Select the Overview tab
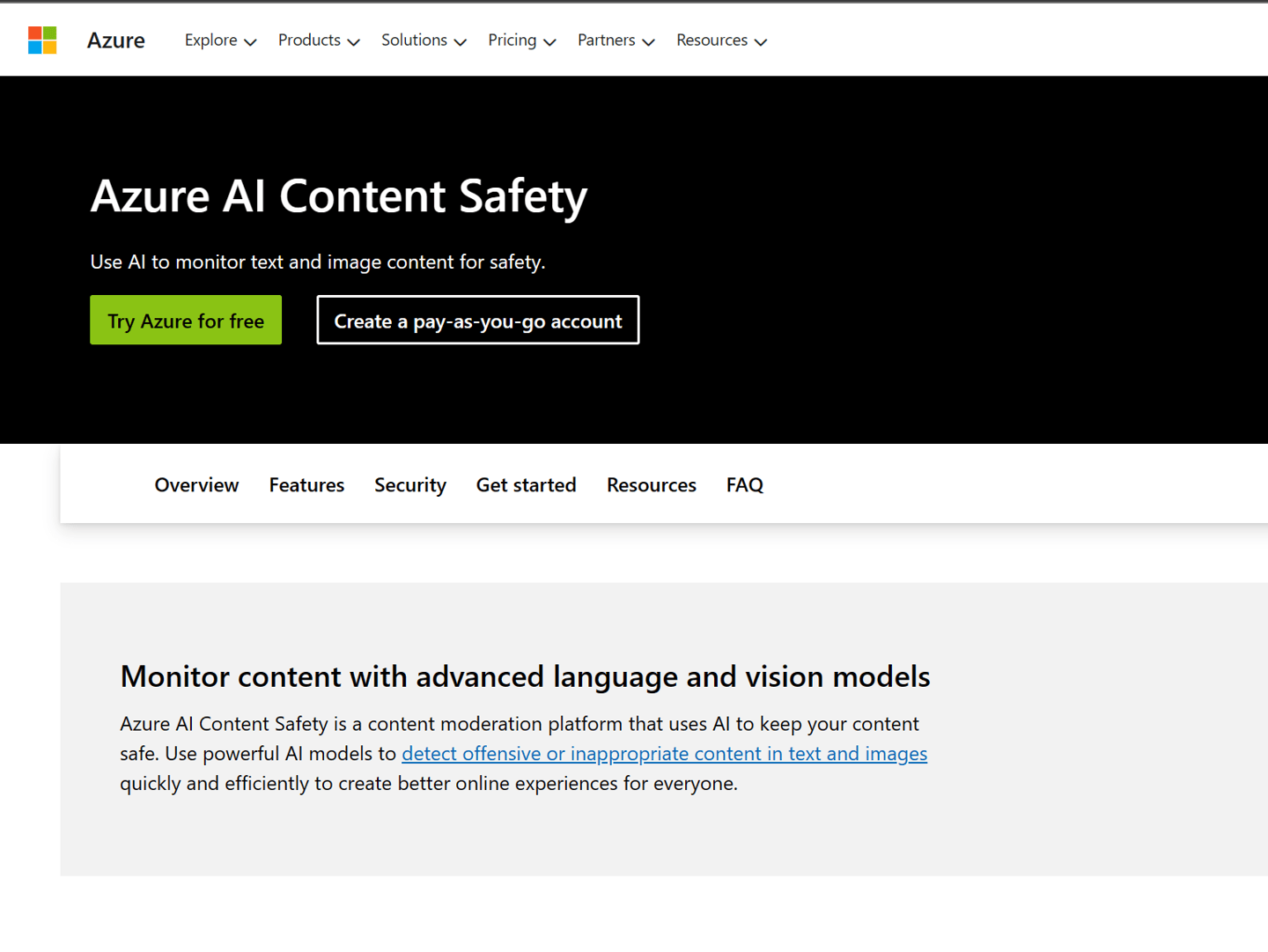This screenshot has width=1268, height=952. 195,484
